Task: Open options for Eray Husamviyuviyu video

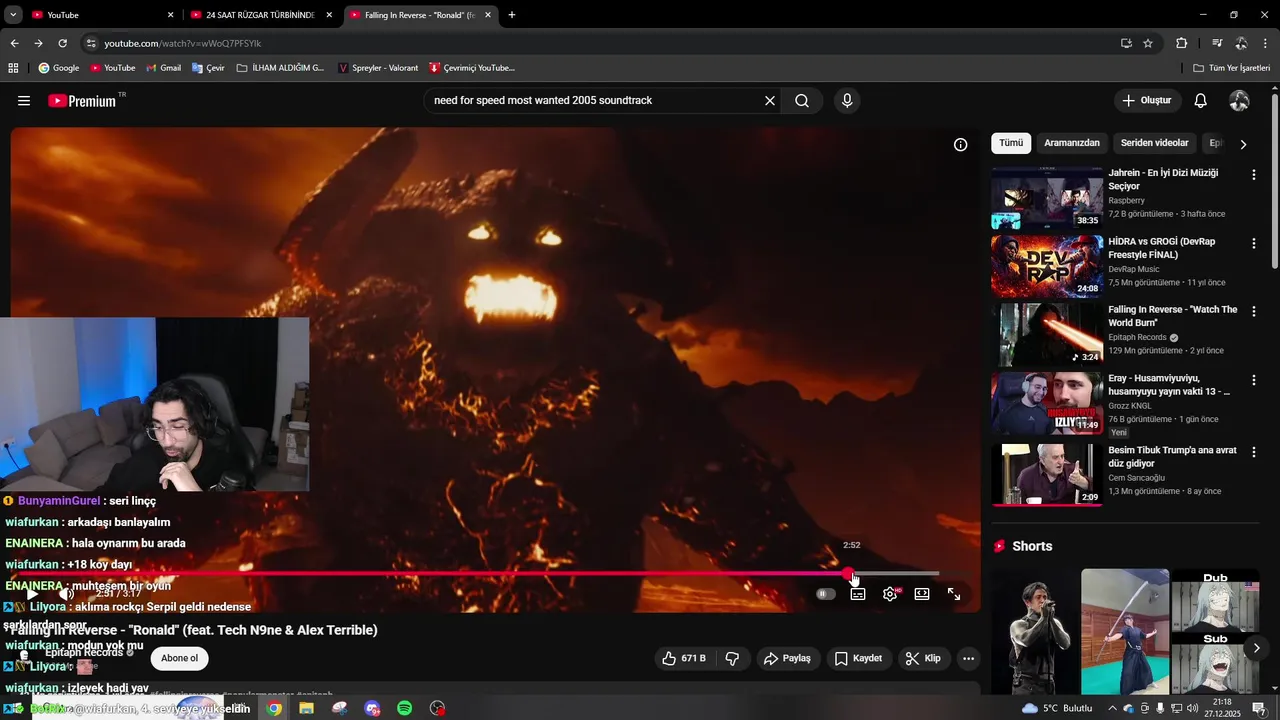Action: click(1254, 380)
